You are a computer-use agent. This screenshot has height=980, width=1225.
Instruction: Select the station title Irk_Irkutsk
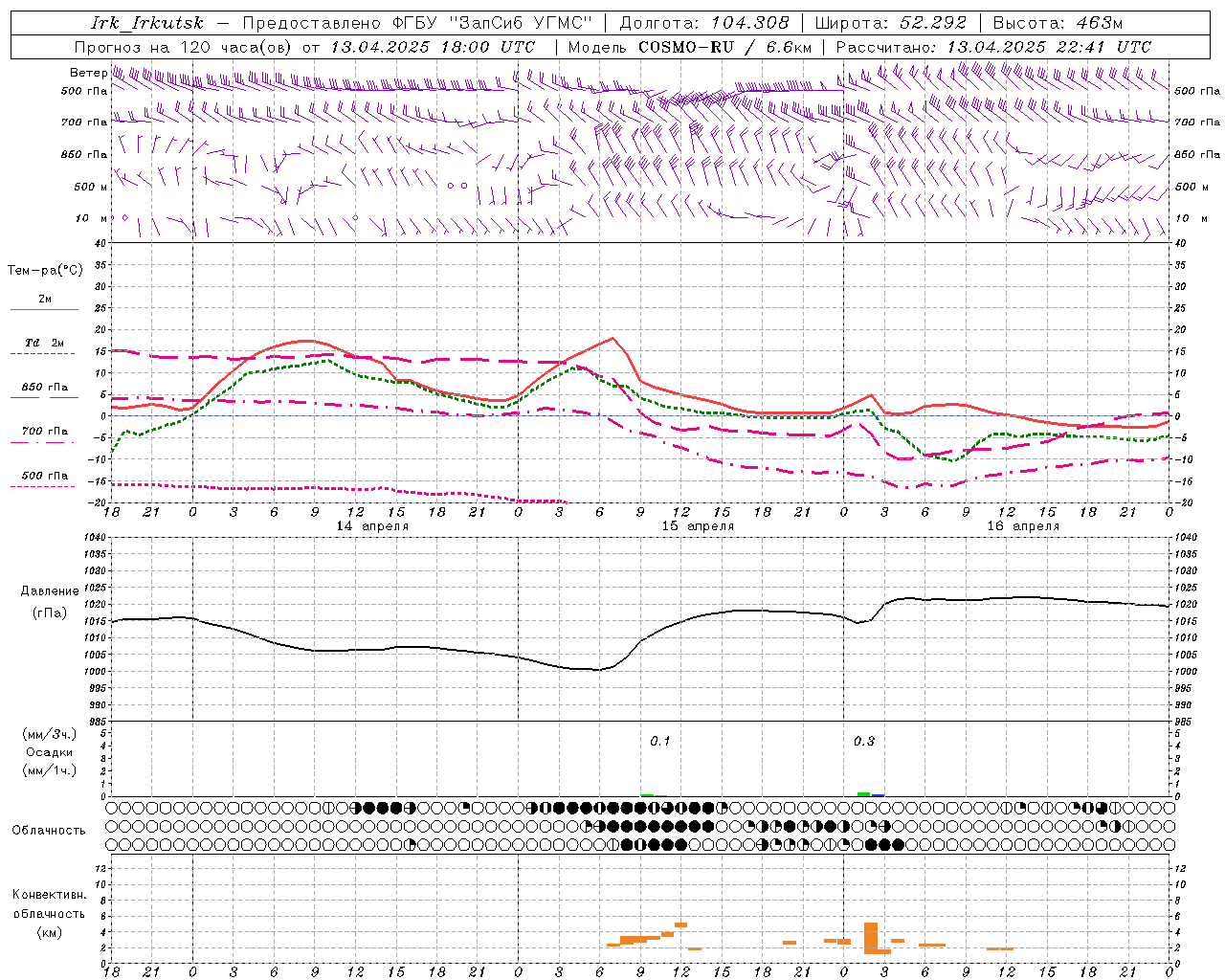[x=147, y=23]
